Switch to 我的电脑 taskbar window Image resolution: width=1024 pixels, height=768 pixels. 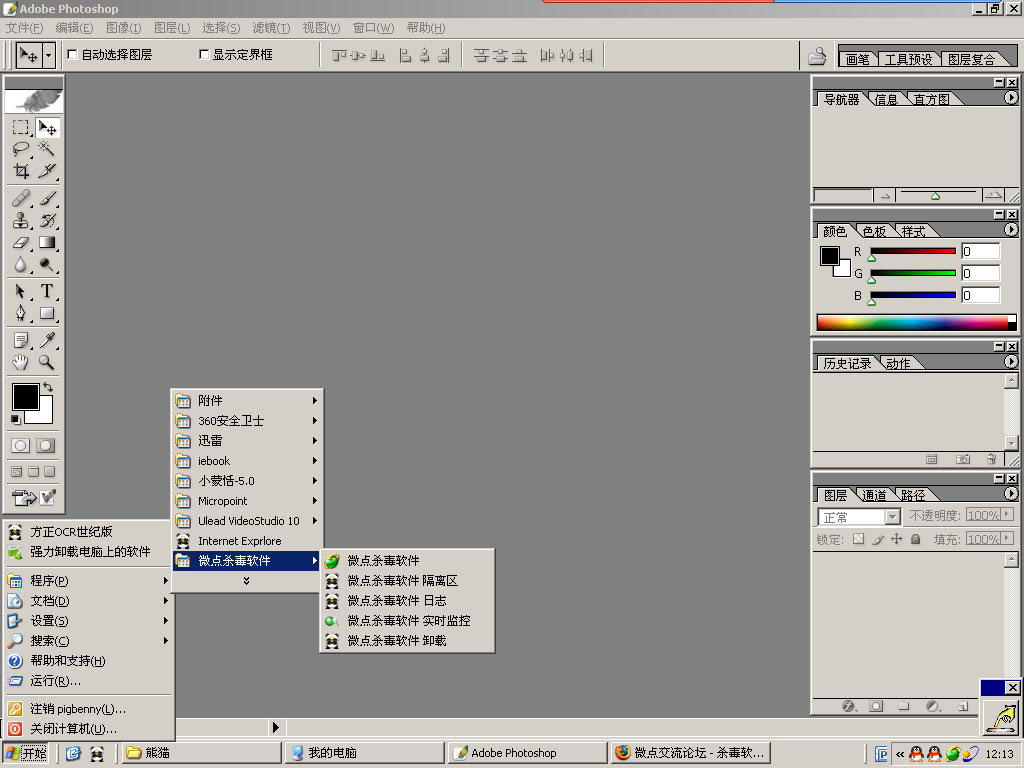click(364, 753)
